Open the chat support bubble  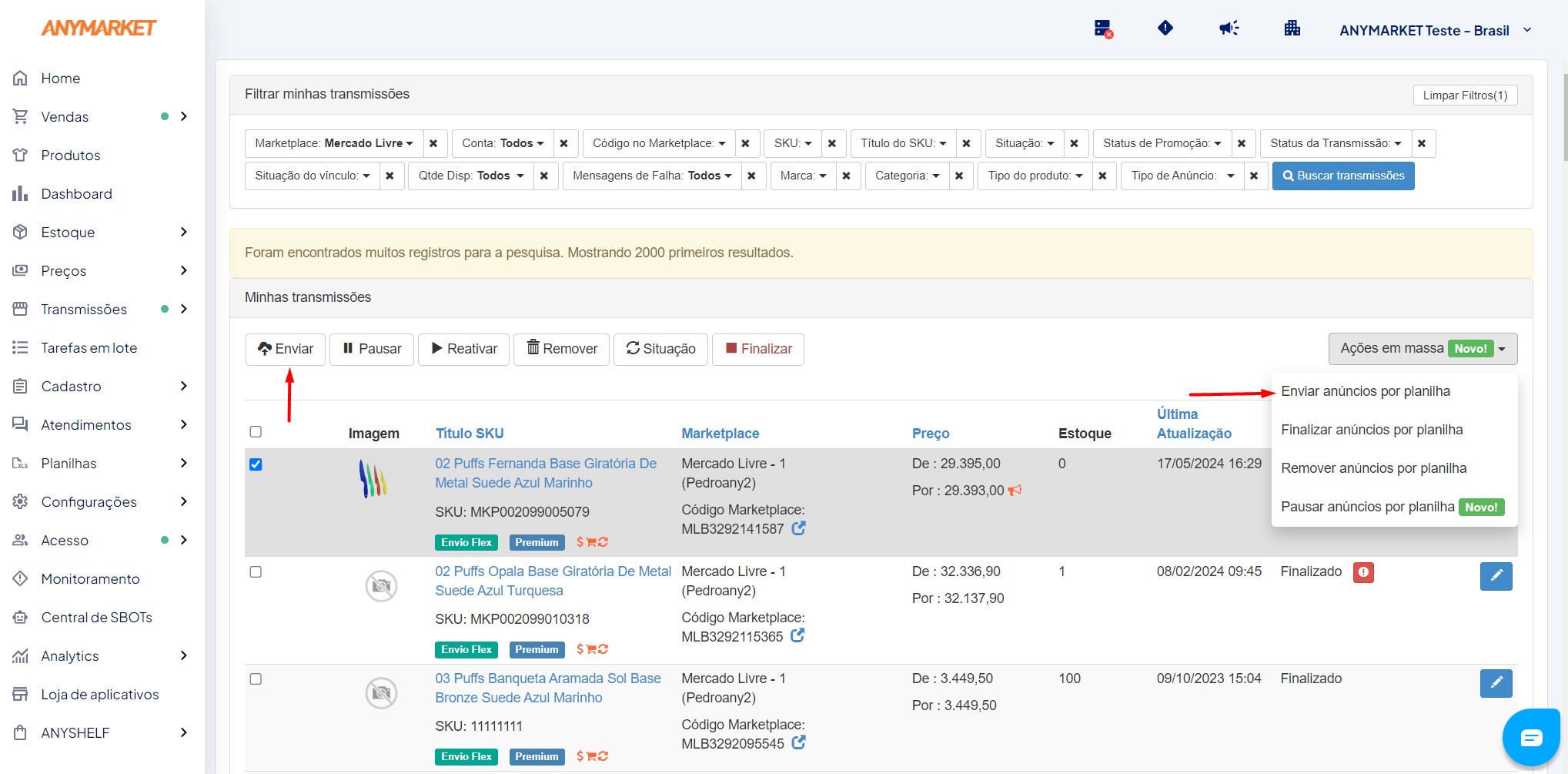pos(1531,738)
